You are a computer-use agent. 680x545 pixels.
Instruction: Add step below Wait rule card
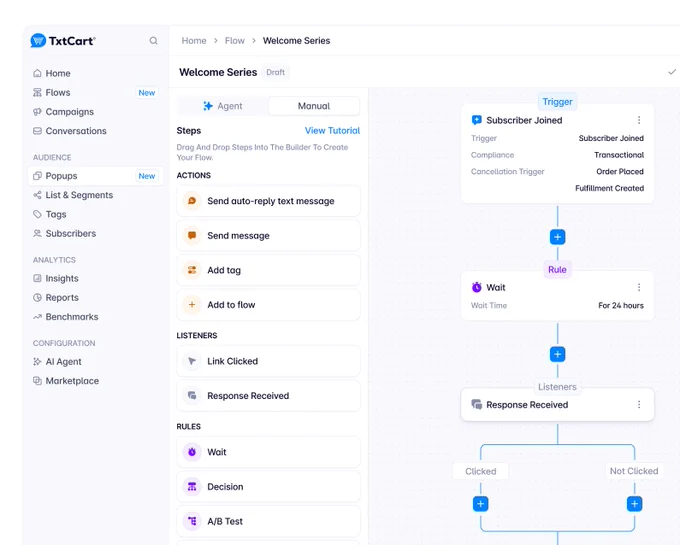557,354
